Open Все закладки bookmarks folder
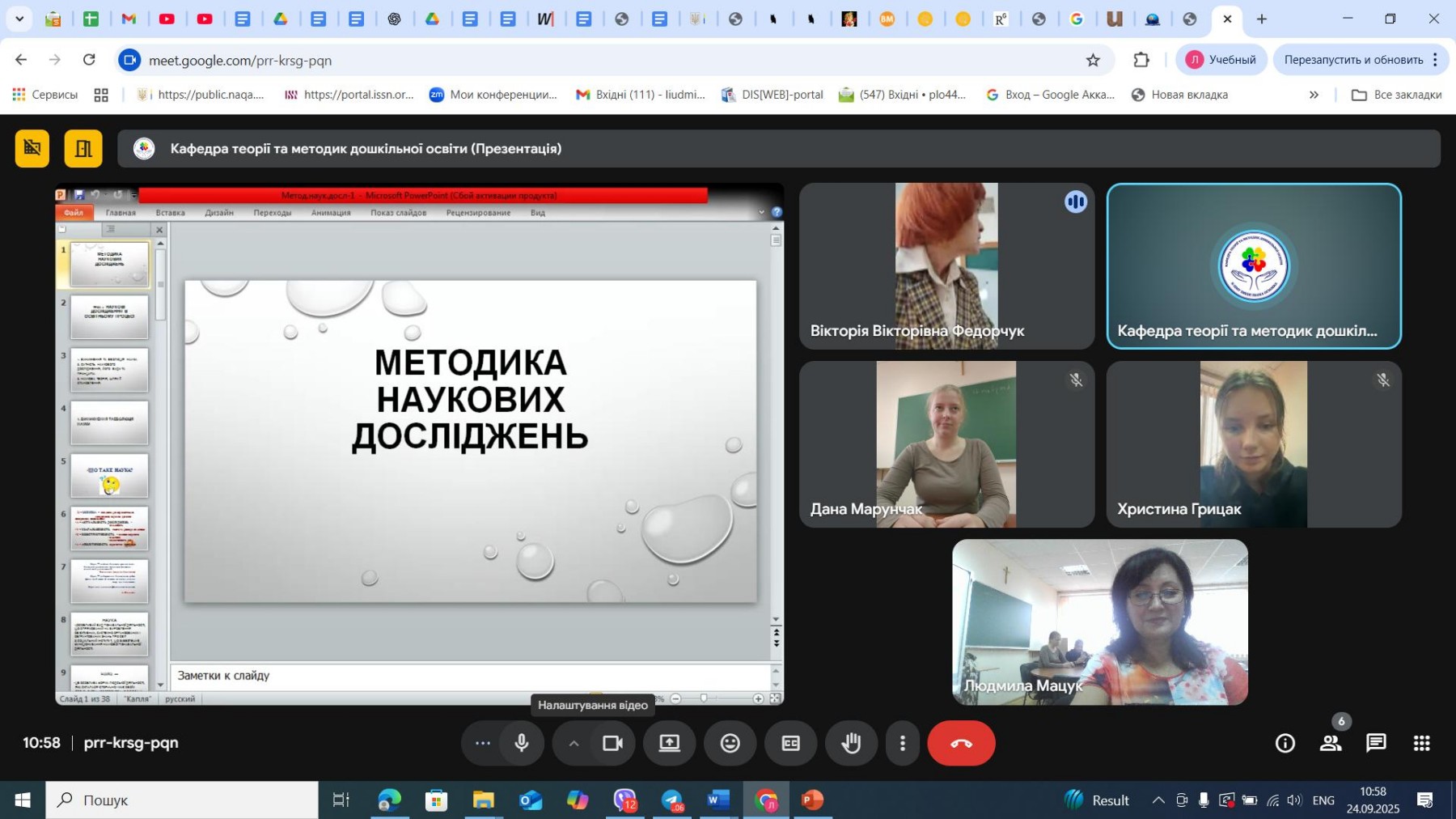 coord(1397,95)
